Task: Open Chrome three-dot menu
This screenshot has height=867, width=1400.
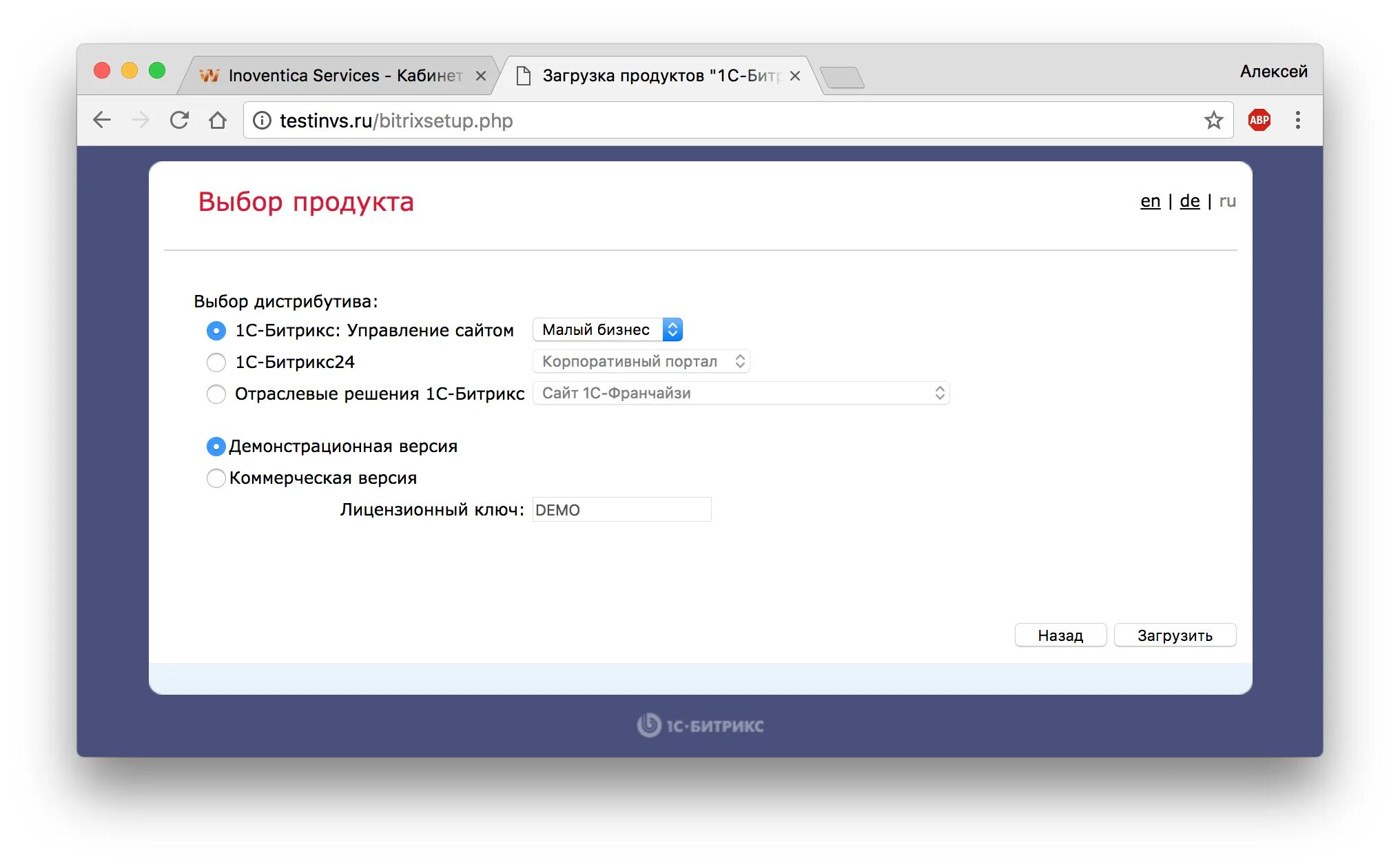Action: pyautogui.click(x=1298, y=120)
